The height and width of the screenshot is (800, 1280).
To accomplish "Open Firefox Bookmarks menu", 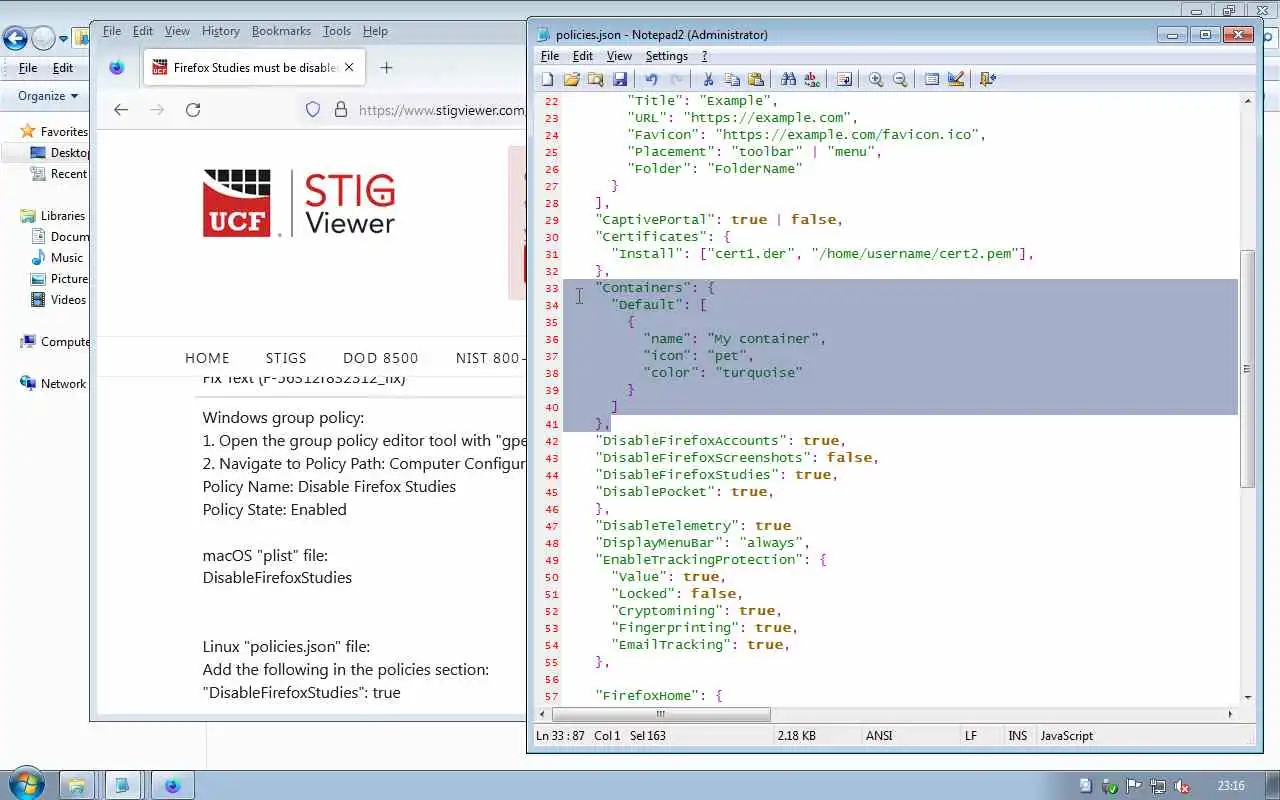I will [x=281, y=31].
